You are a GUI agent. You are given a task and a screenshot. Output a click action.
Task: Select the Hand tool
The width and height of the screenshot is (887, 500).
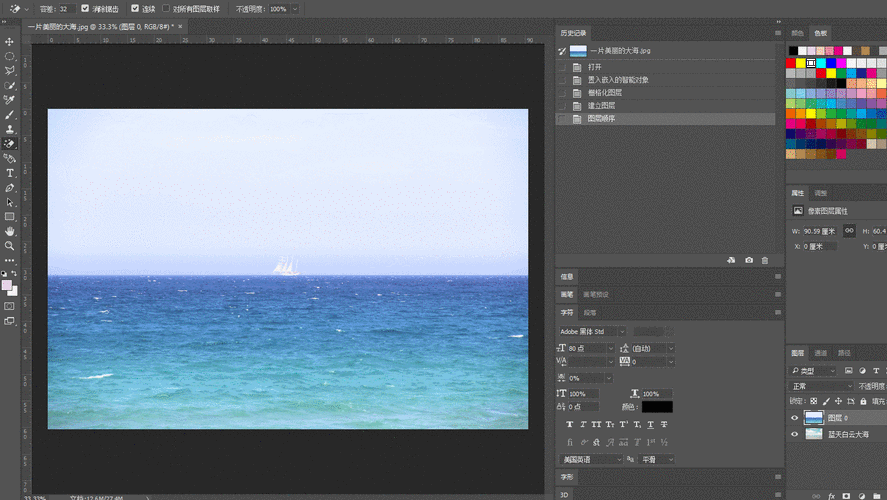click(x=10, y=231)
